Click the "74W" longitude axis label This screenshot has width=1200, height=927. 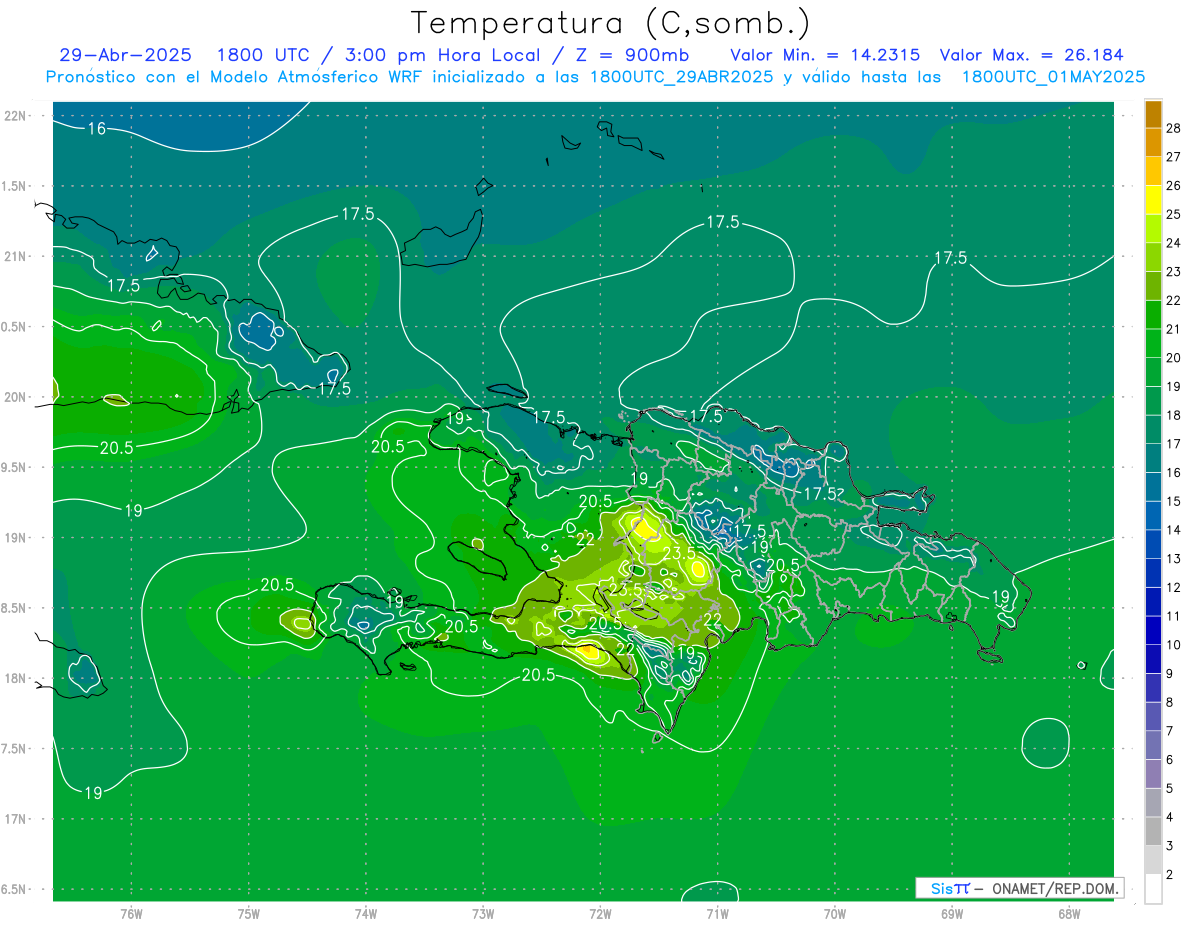point(366,914)
